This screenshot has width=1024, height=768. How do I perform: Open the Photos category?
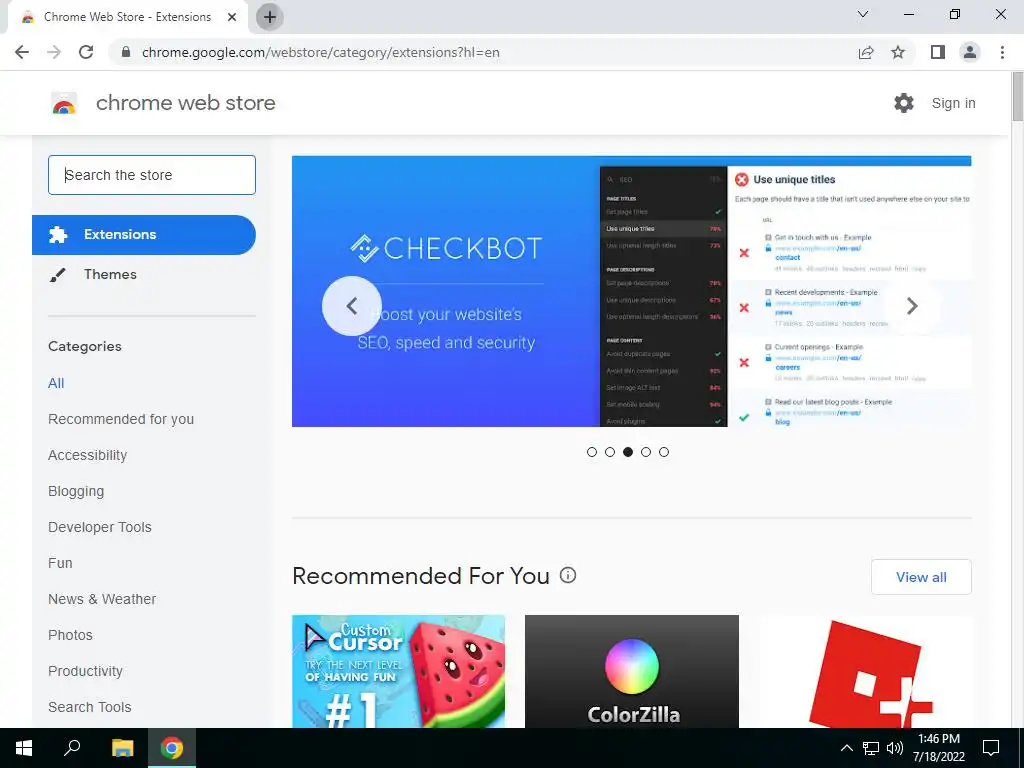click(x=71, y=635)
